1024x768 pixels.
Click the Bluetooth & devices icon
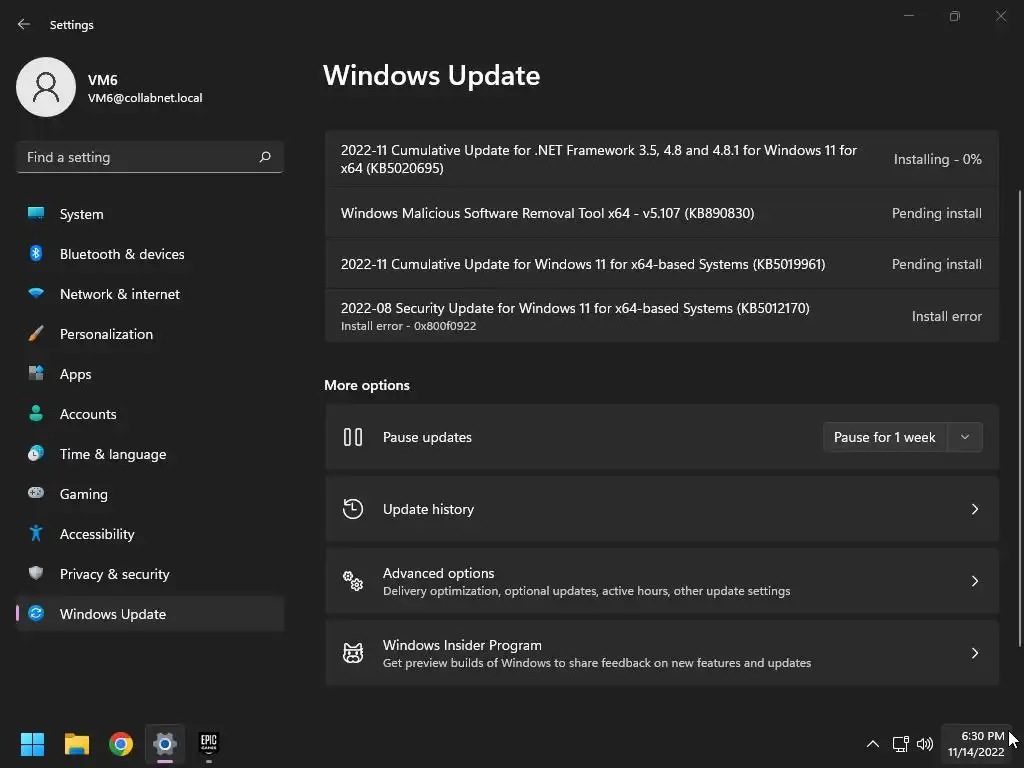36,254
